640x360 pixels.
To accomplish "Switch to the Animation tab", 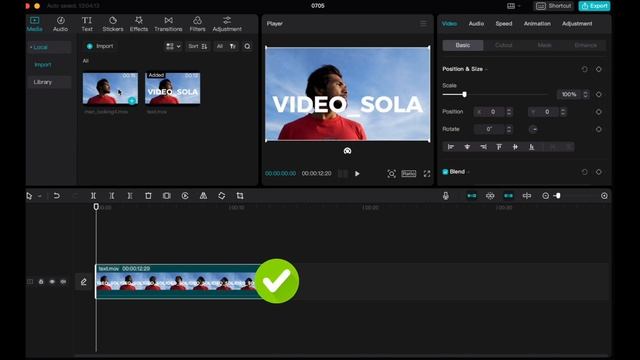I will [x=537, y=24].
